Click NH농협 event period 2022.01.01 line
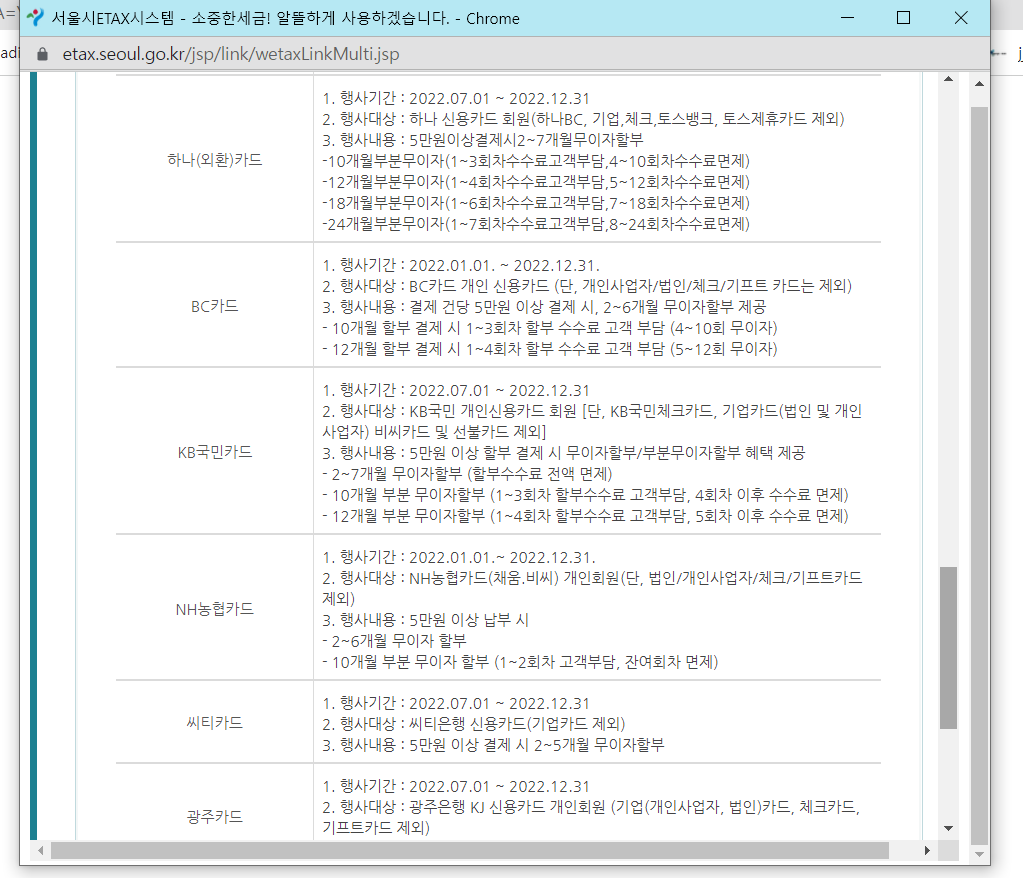 click(x=459, y=558)
